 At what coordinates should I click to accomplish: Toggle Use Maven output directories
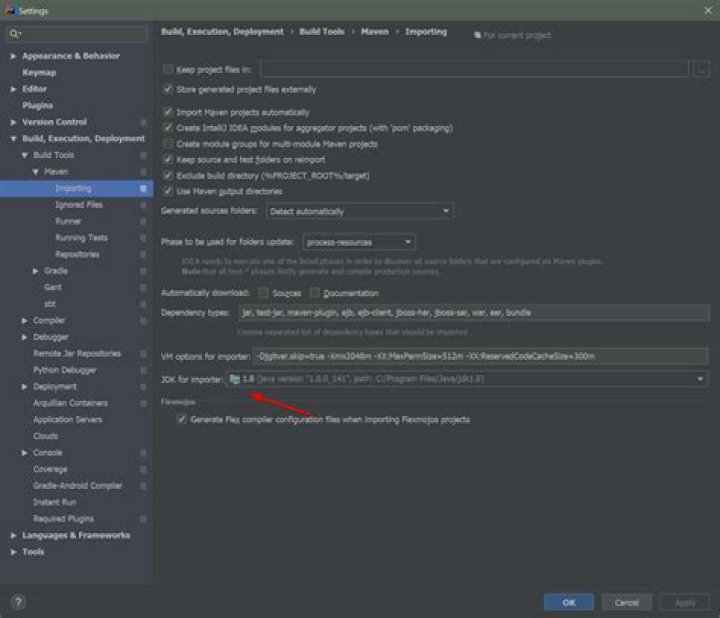pos(168,191)
